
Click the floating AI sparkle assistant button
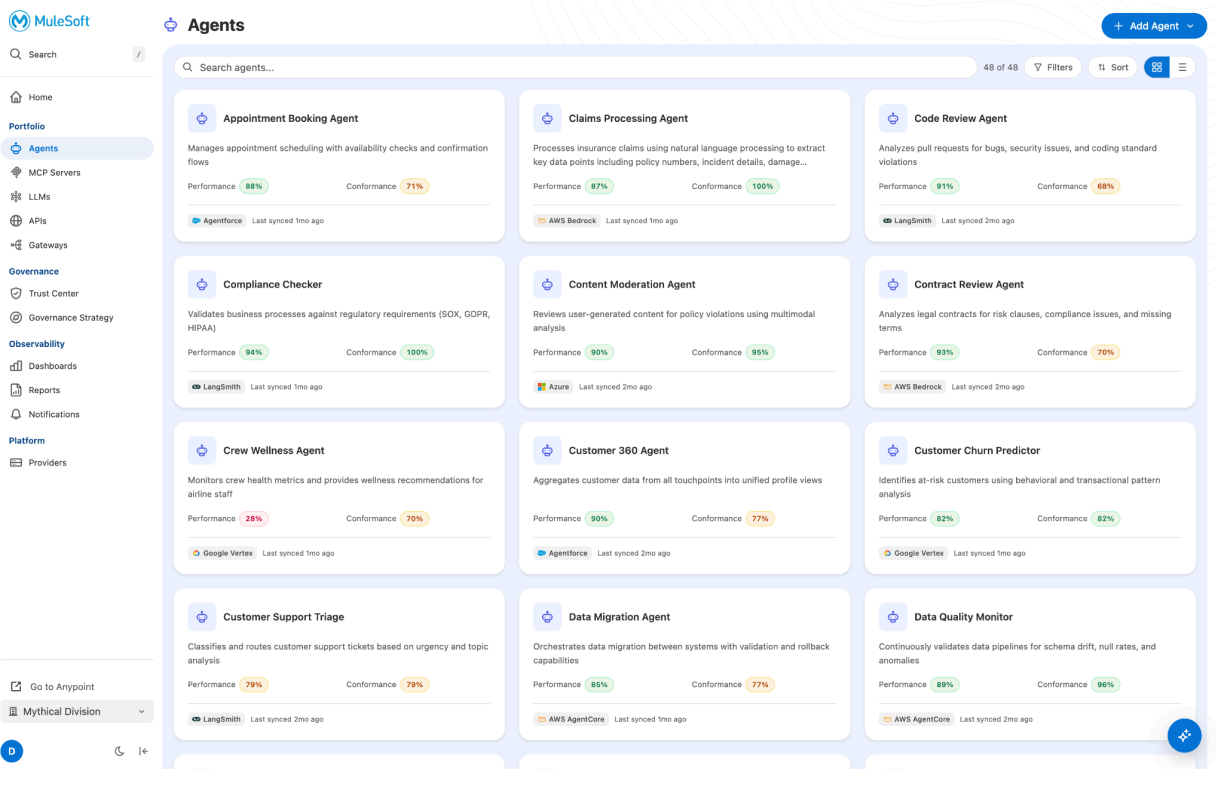(x=1184, y=735)
